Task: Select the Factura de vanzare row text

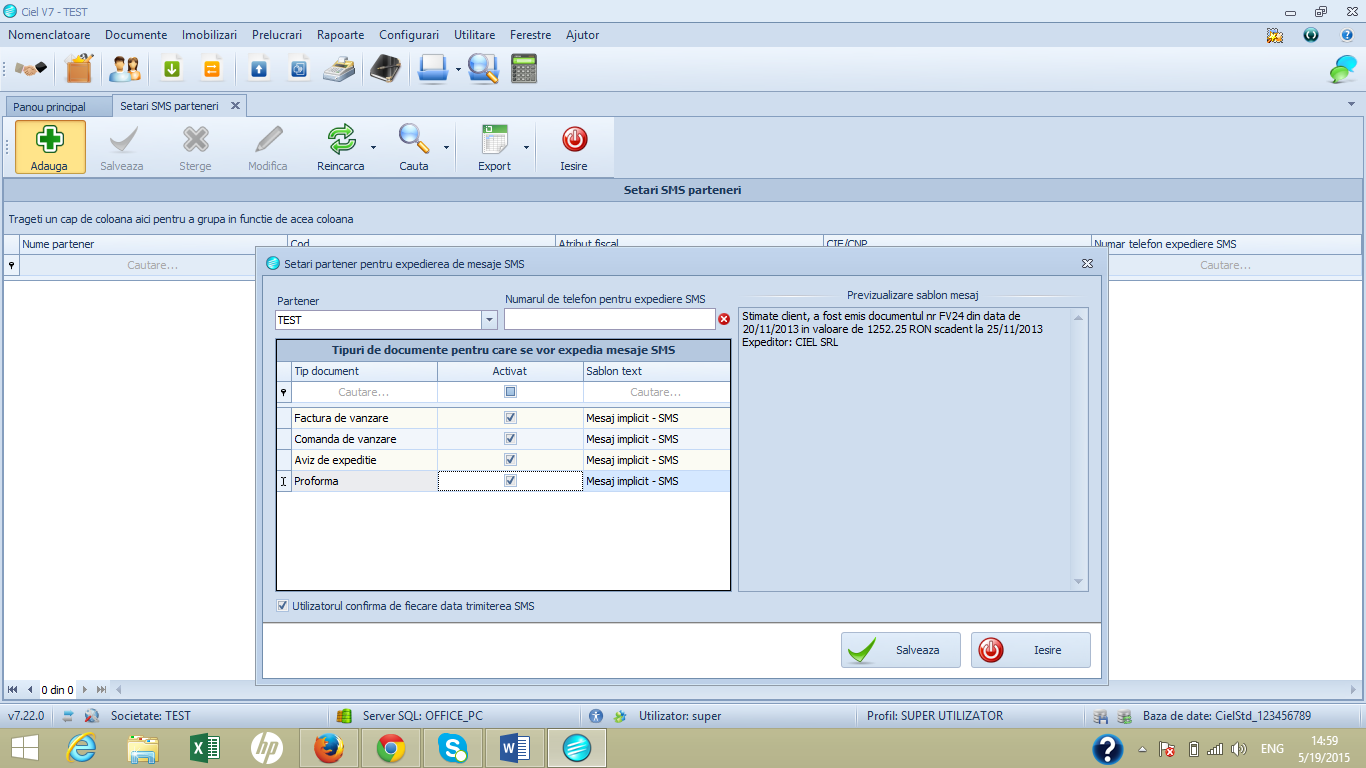Action: (x=341, y=418)
